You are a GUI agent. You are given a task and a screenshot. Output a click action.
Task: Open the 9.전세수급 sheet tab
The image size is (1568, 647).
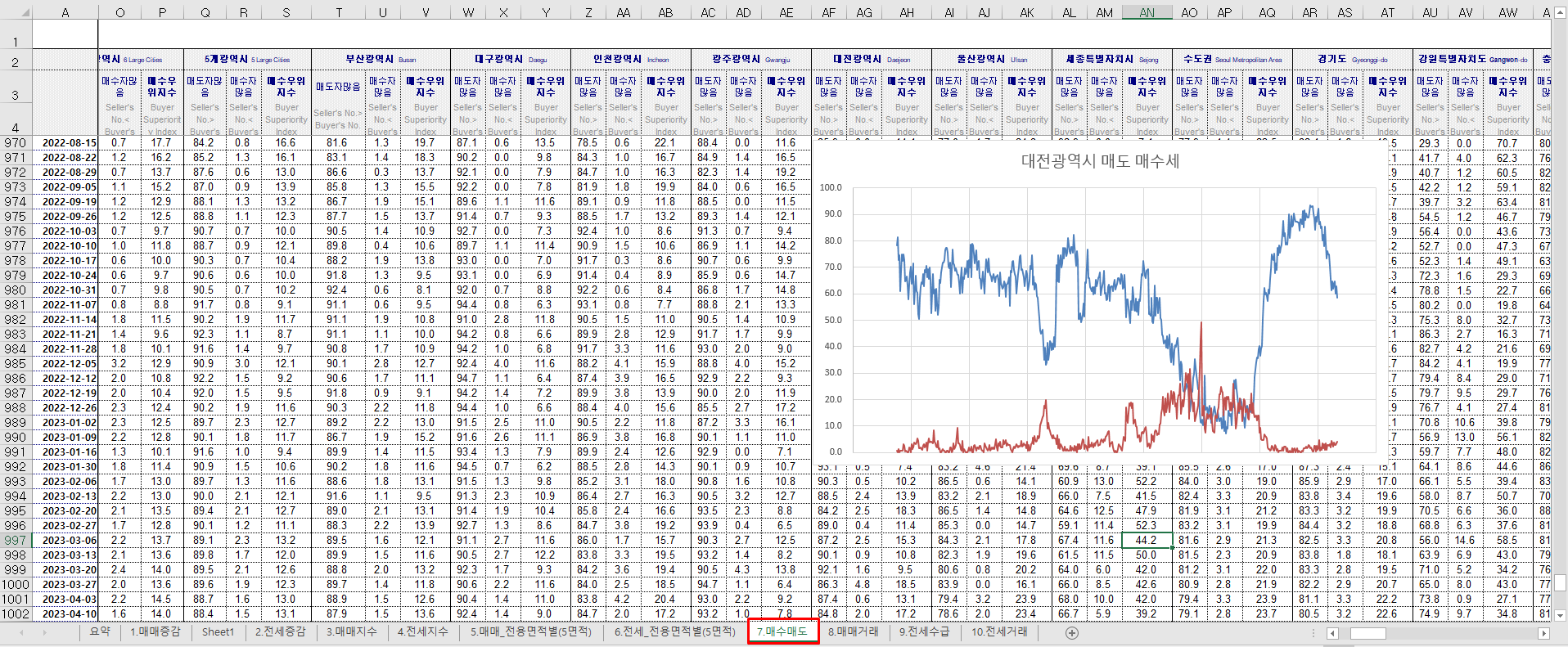(x=925, y=631)
